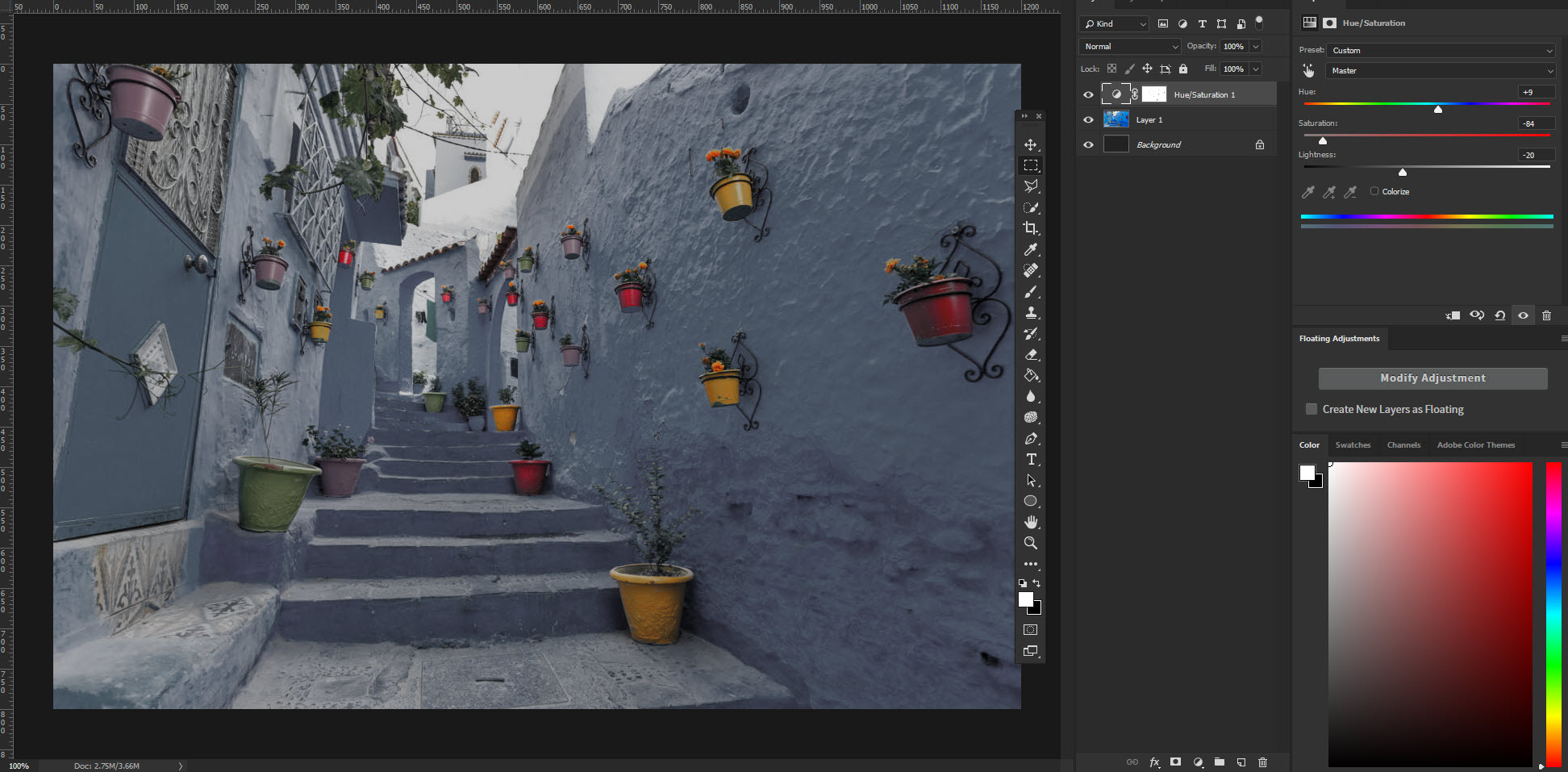Open the Kind layer filter dropdown
The height and width of the screenshot is (772, 1568).
click(1114, 23)
